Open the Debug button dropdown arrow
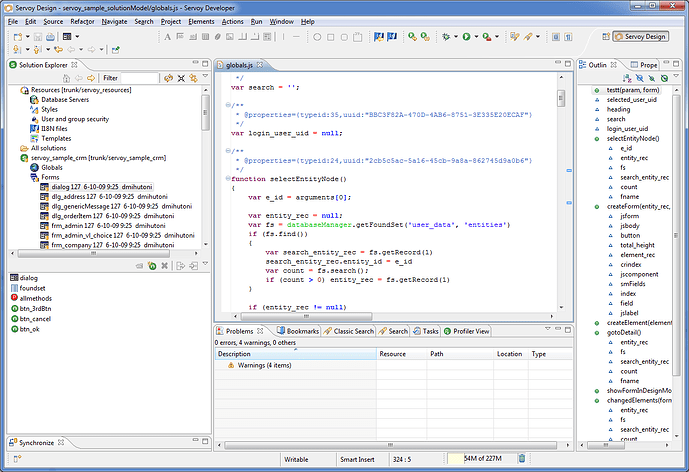Viewport: 689px width, 472px height. click(456, 37)
